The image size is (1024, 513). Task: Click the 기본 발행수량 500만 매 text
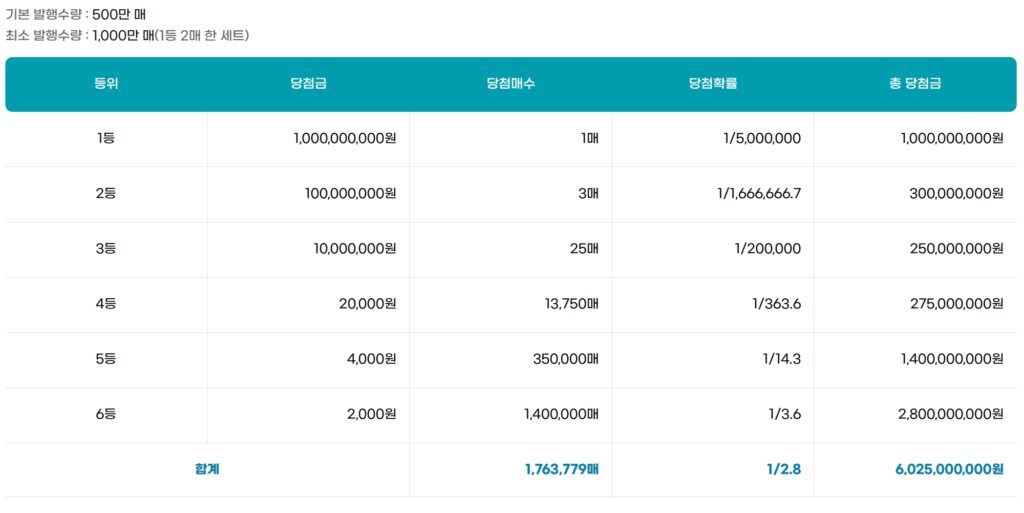[x=76, y=14]
